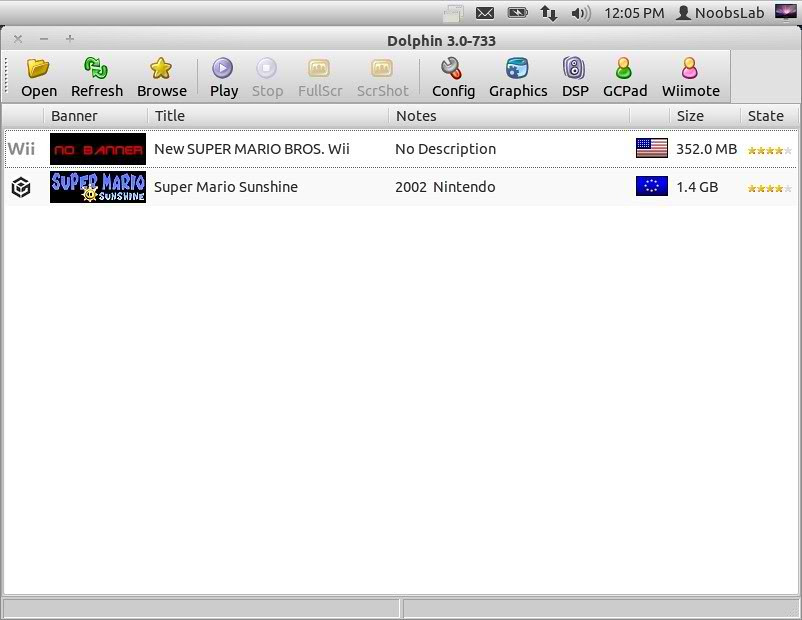Click star rating for Super Mario Sunshine
Screen dimensions: 802x620
(x=769, y=188)
